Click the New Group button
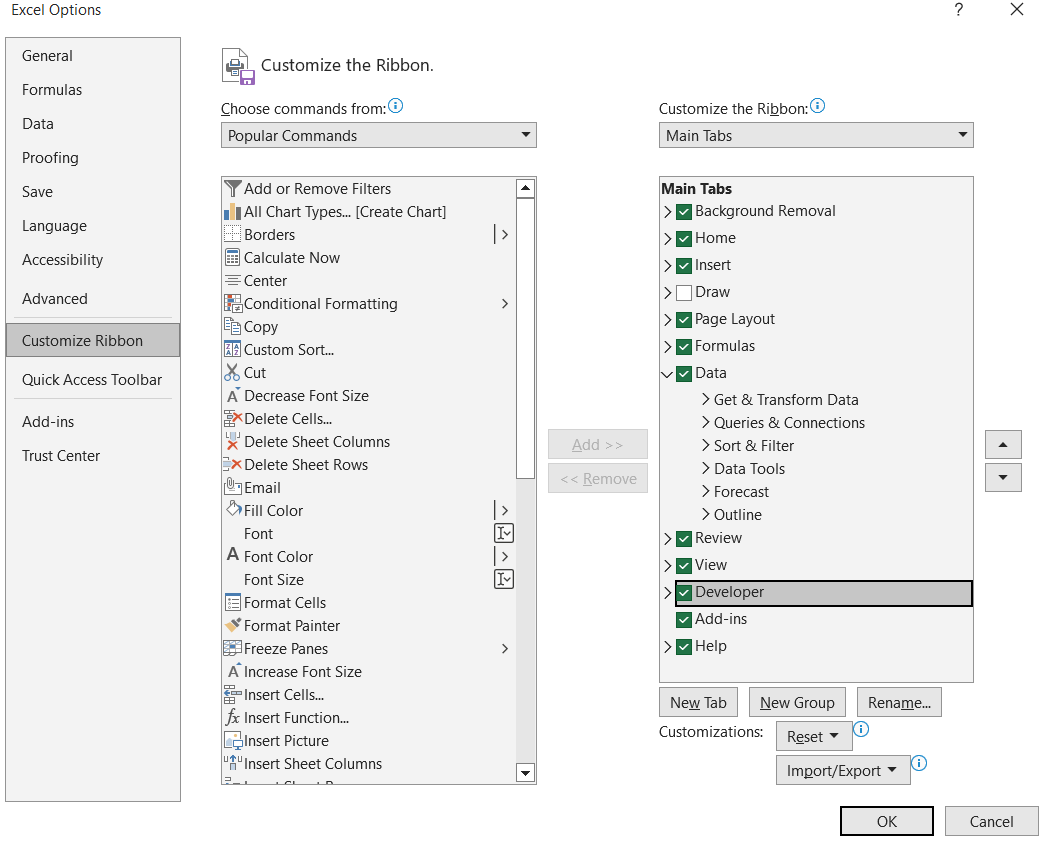The height and width of the screenshot is (841, 1044). coord(797,702)
